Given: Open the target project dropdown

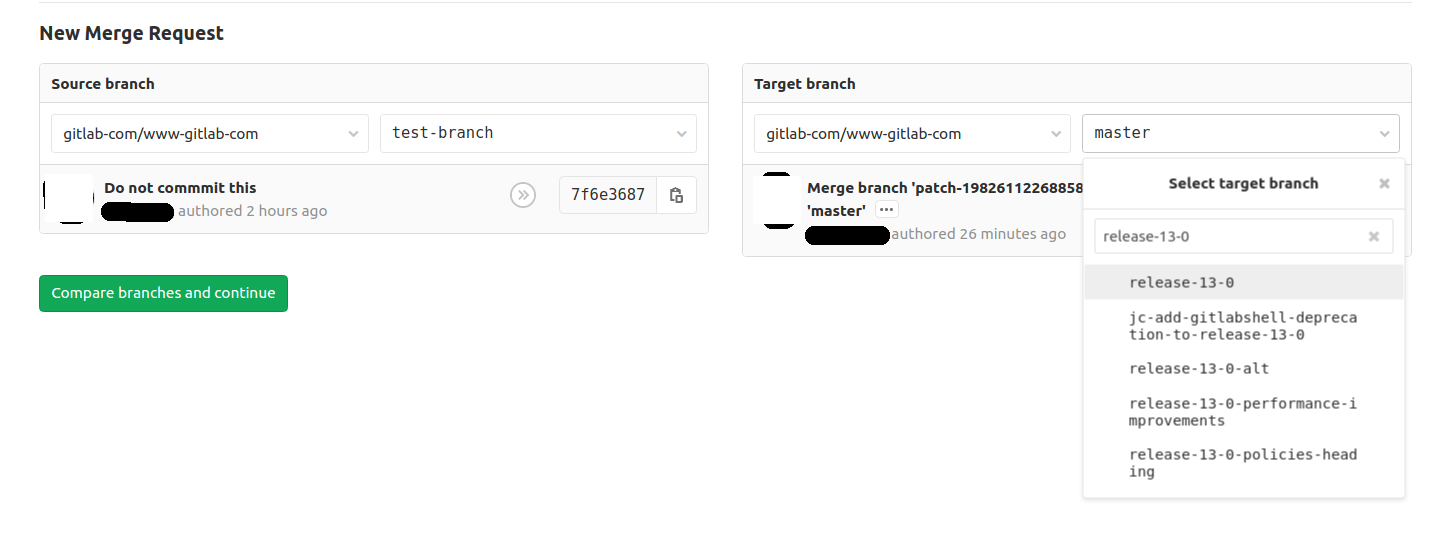Looking at the screenshot, I should click(912, 133).
